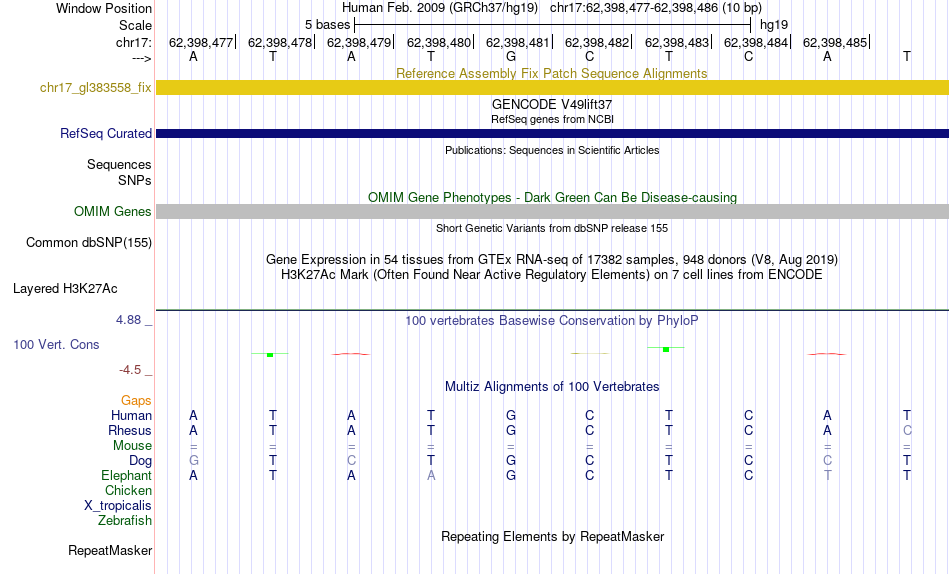The width and height of the screenshot is (950, 574).
Task: Click the chr17_gl383558_fix track label
Action: tap(96, 88)
